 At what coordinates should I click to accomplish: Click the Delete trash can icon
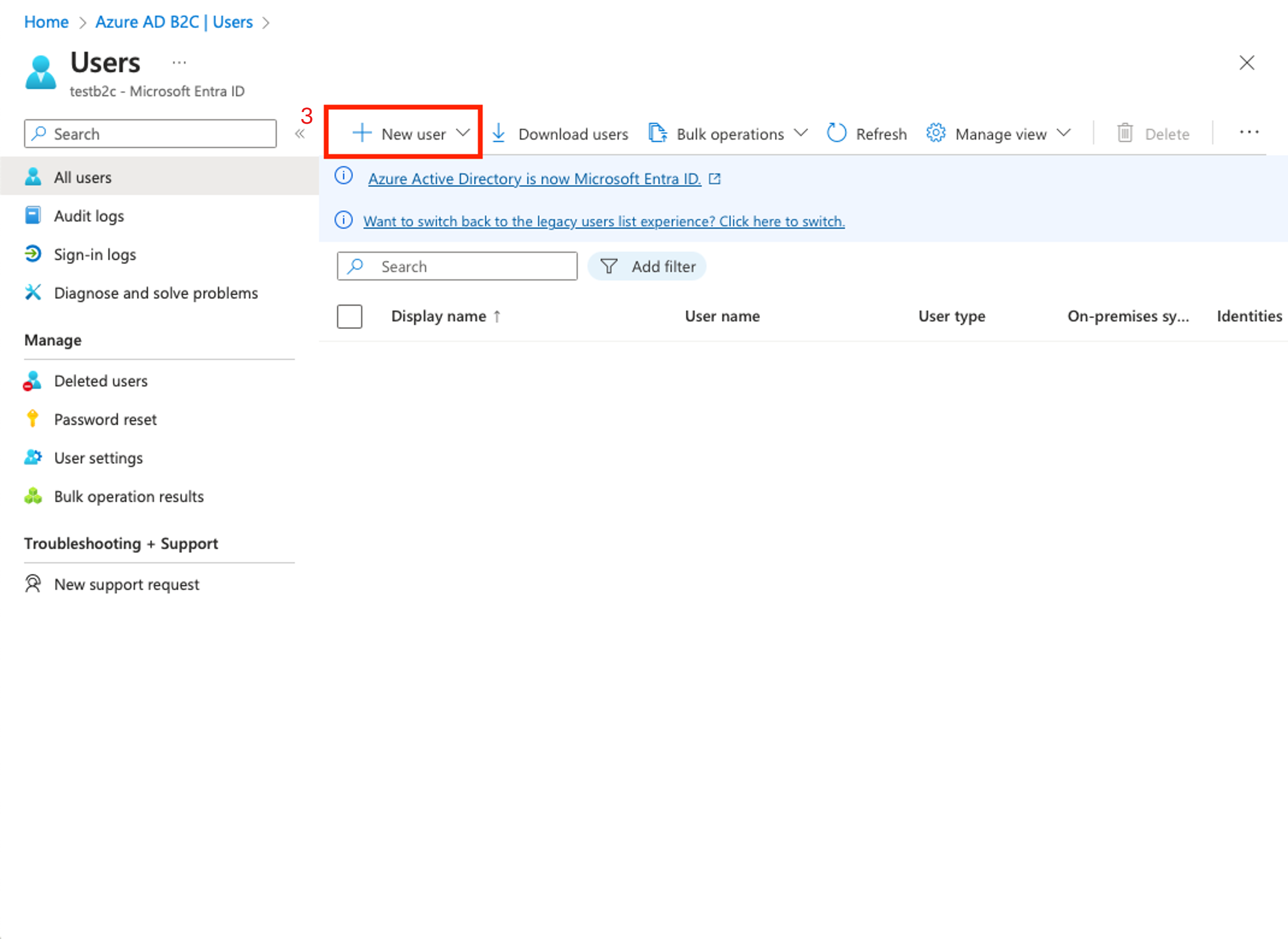(1124, 133)
